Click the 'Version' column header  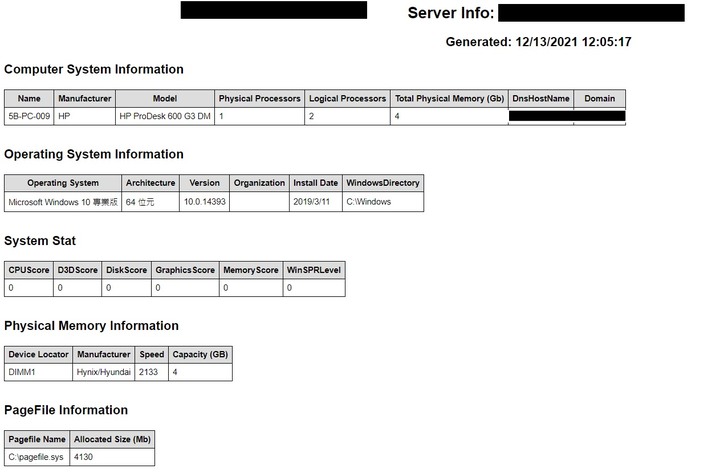pos(204,183)
